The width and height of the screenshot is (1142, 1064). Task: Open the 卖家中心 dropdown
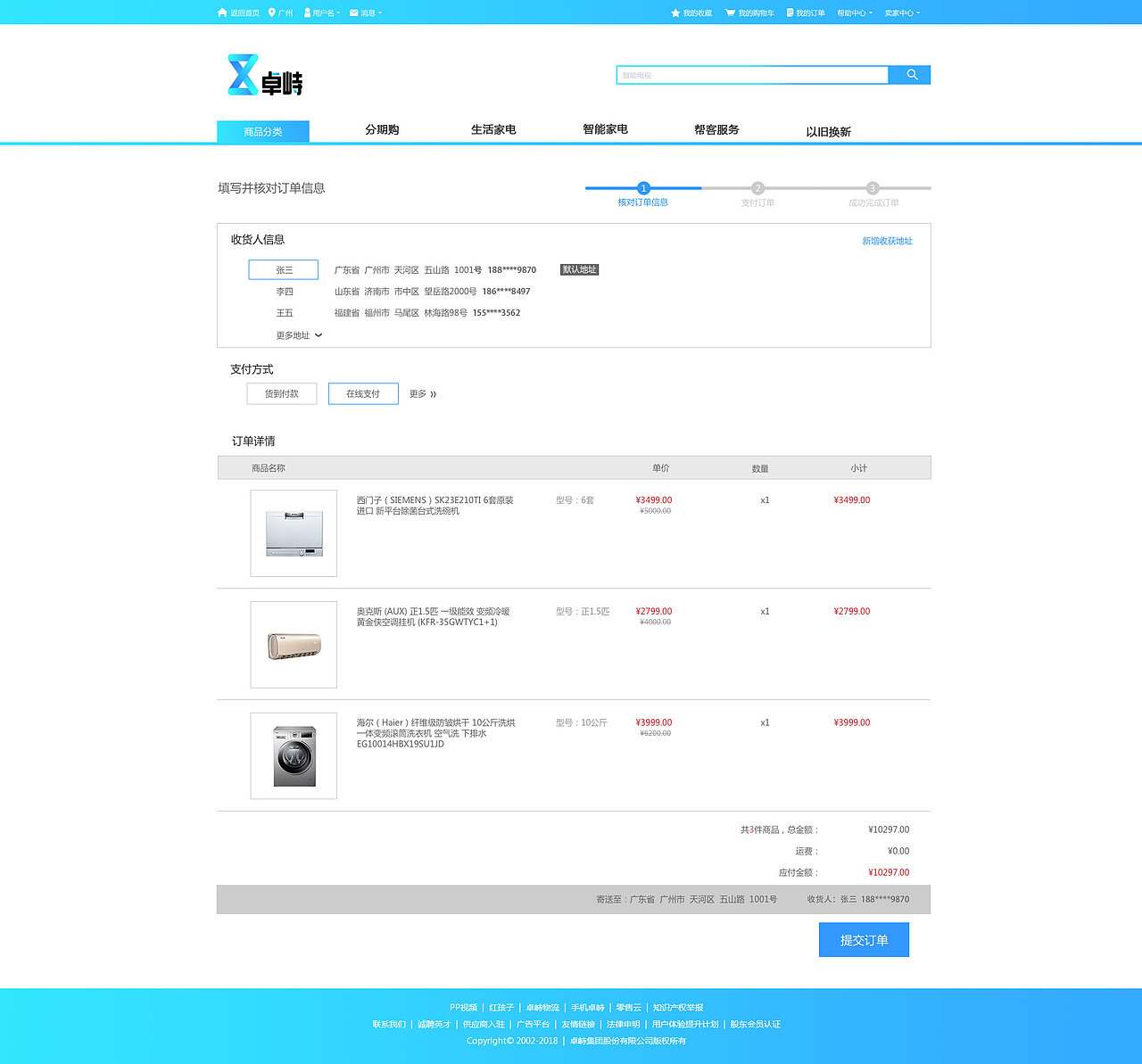(902, 12)
